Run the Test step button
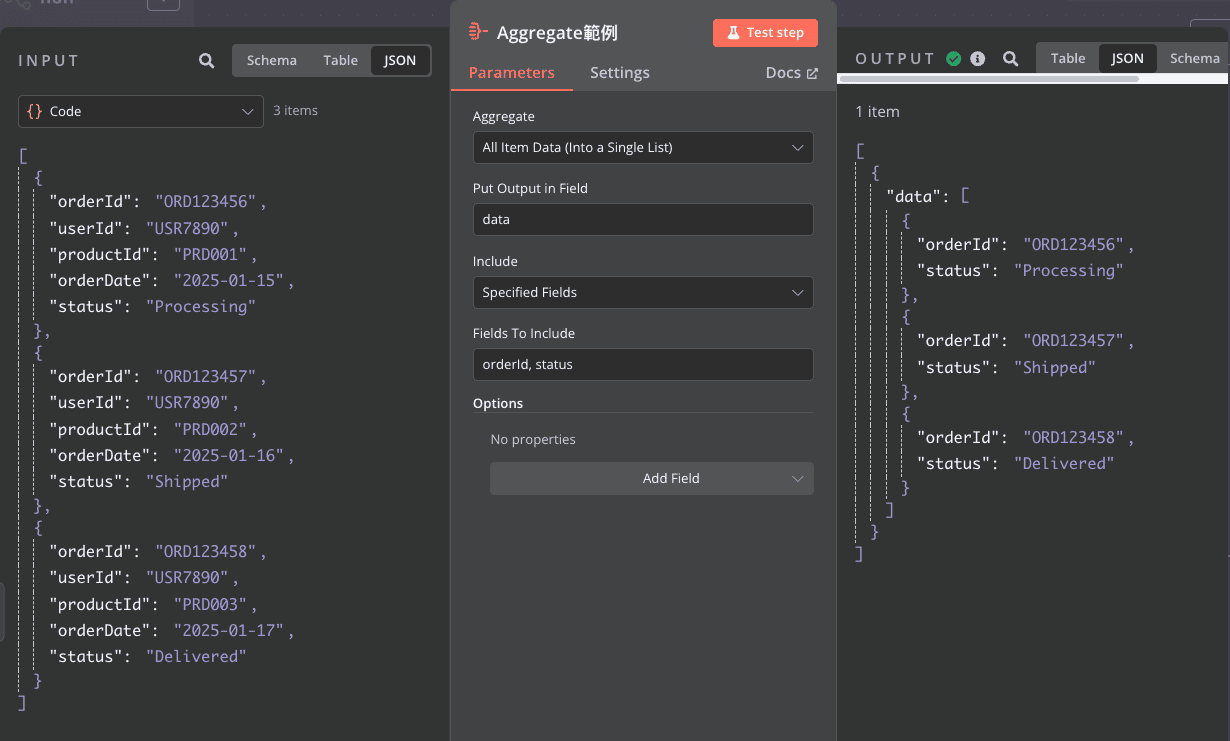1230x741 pixels. (x=765, y=32)
